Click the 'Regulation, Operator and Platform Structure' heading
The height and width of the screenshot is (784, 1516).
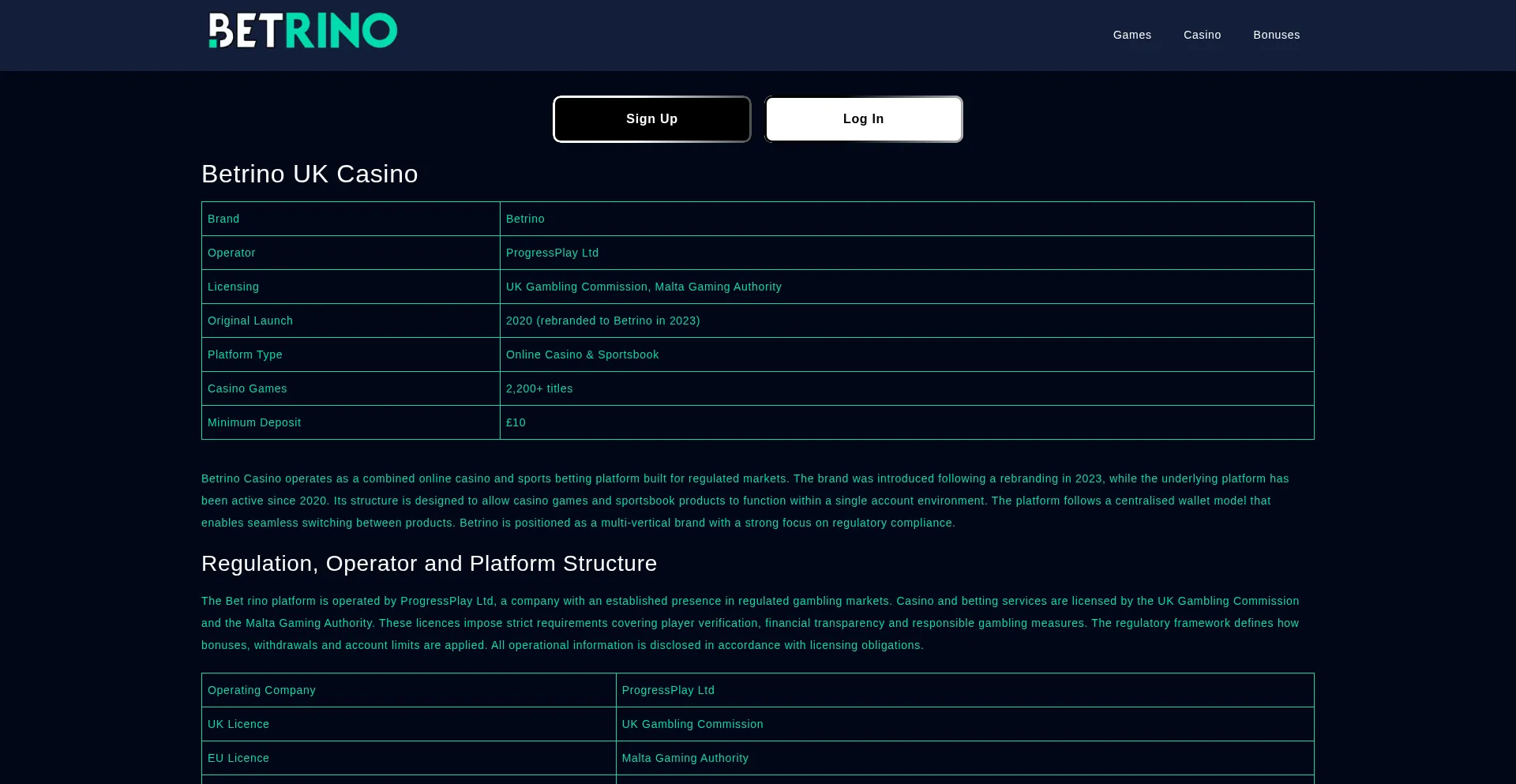[430, 563]
